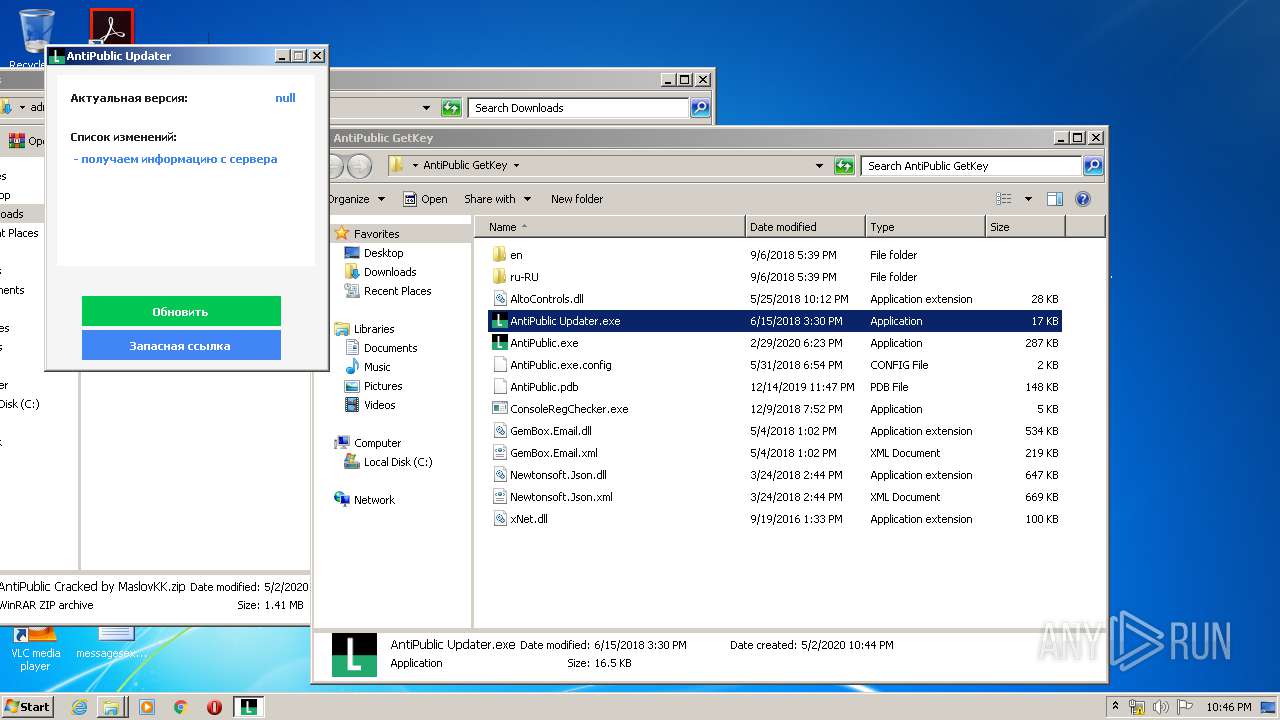Select the ru-RU folder icon

pos(500,277)
